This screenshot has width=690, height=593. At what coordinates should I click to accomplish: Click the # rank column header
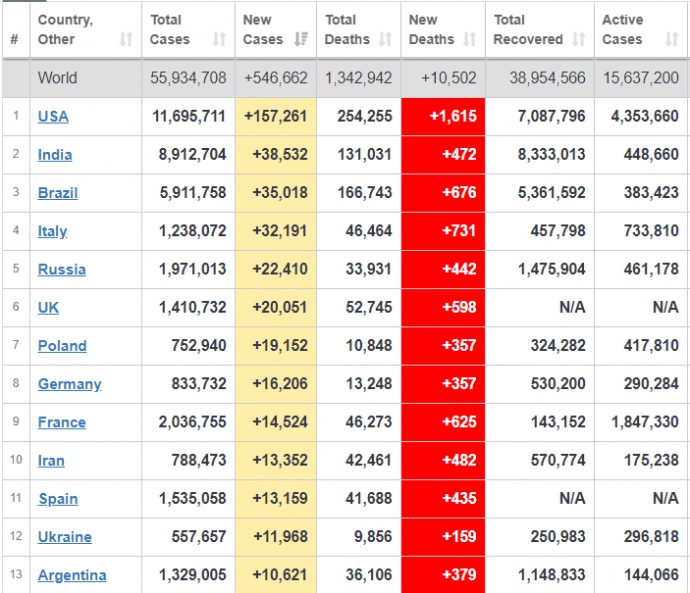click(14, 40)
